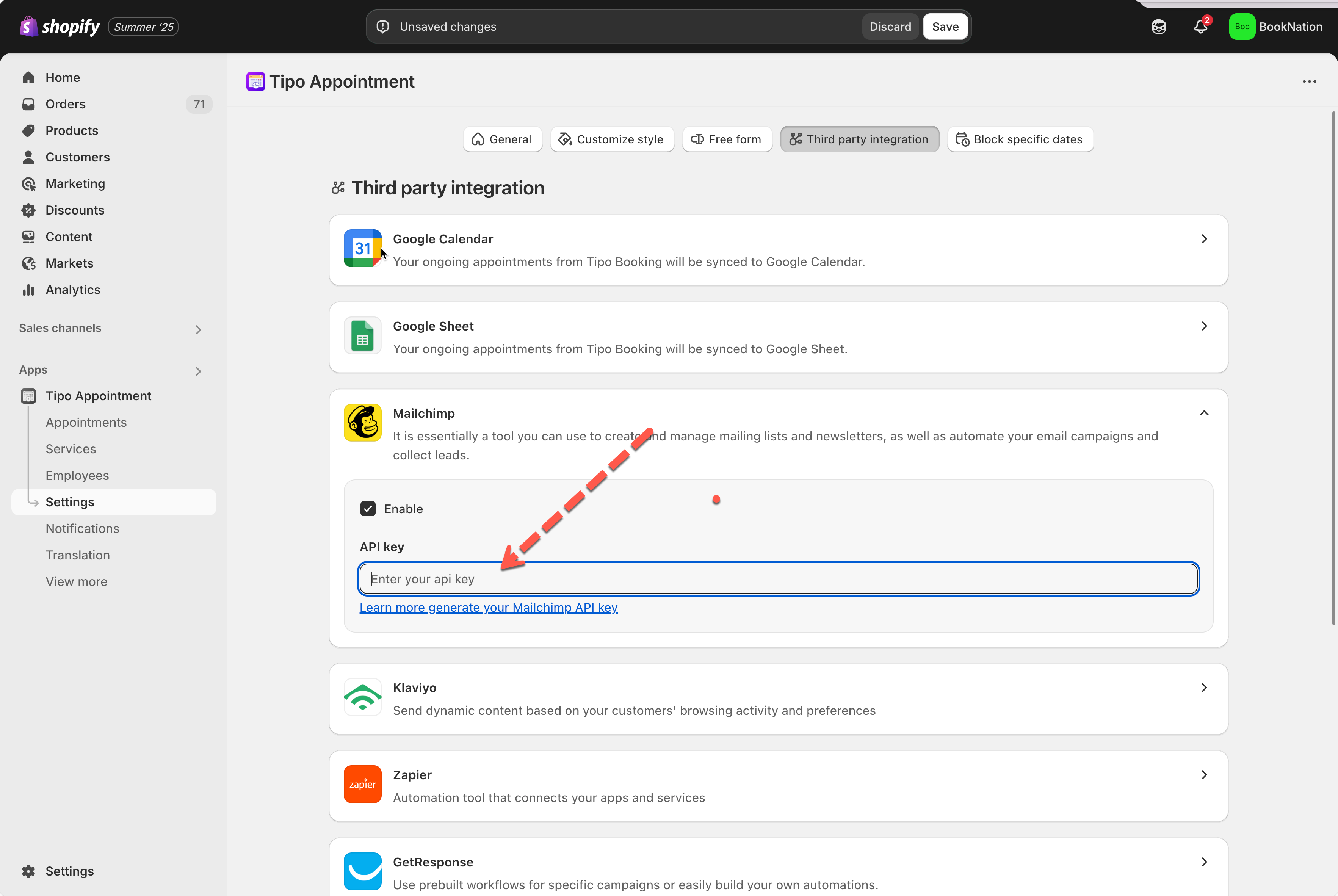This screenshot has width=1338, height=896.
Task: Click the Google Sheet logo icon
Action: [362, 335]
